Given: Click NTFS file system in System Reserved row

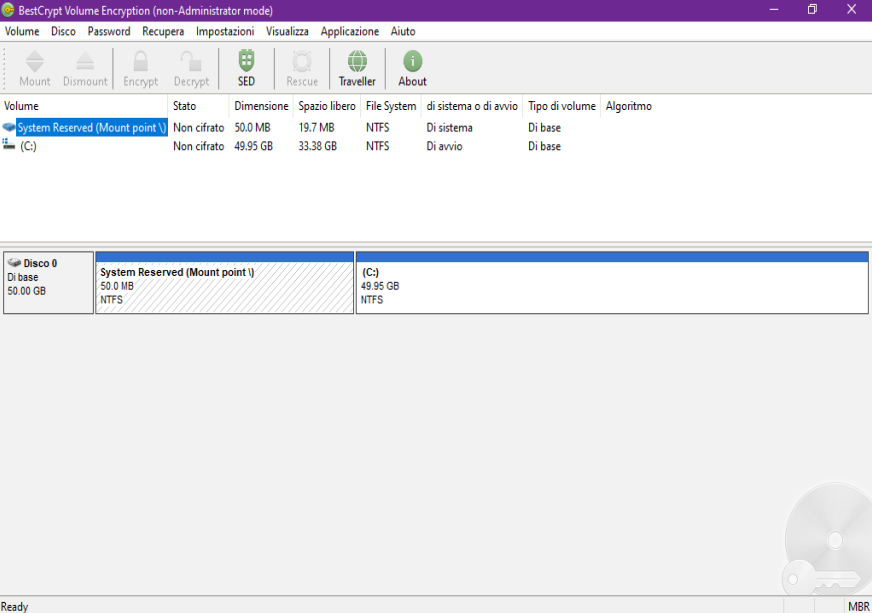Looking at the screenshot, I should [x=378, y=127].
